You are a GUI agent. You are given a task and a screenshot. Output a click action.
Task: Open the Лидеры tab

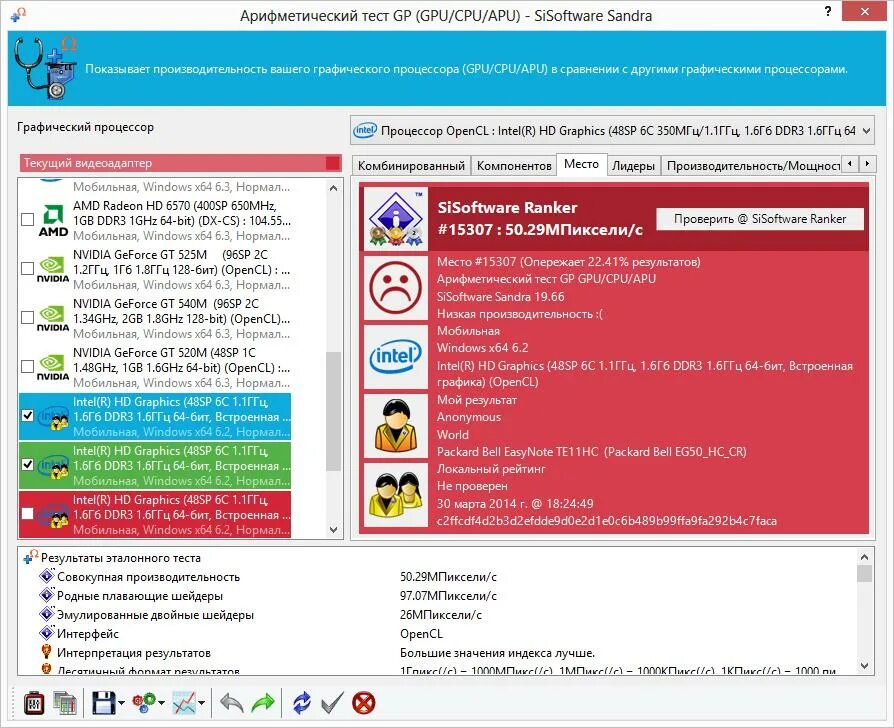click(633, 166)
